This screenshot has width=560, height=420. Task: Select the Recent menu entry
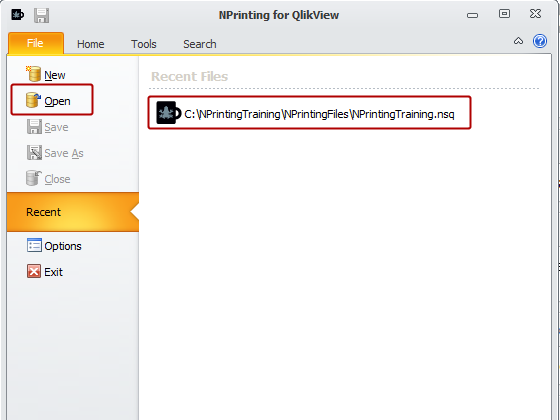click(72, 212)
